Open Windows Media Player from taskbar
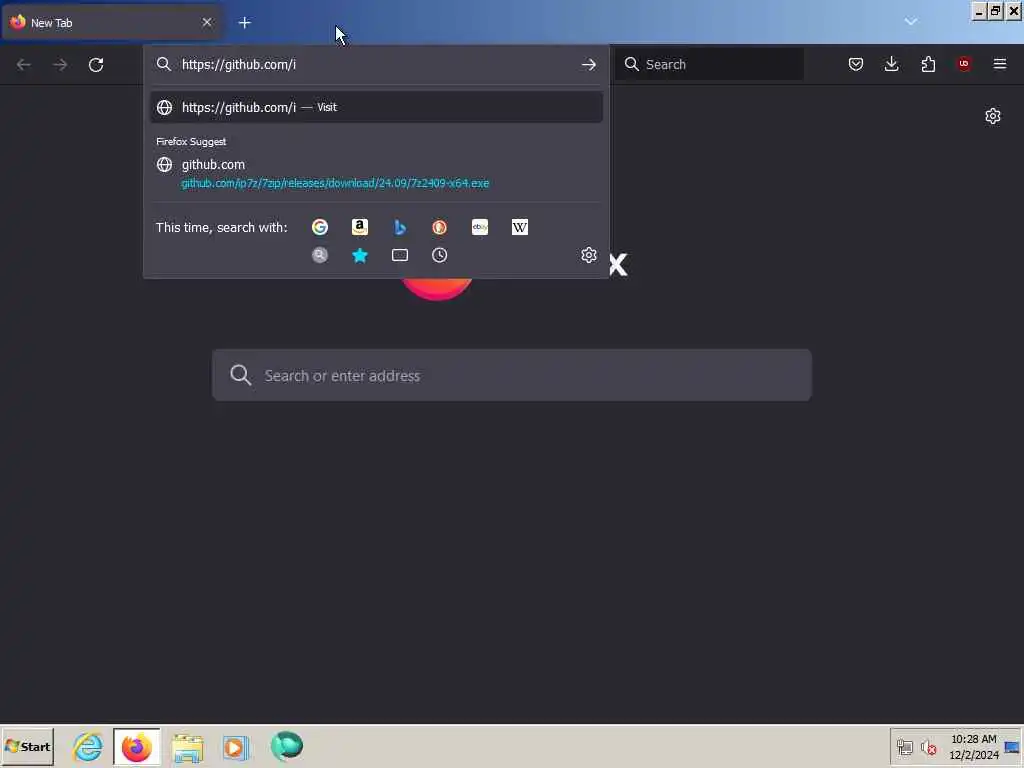The image size is (1024, 768). point(236,747)
